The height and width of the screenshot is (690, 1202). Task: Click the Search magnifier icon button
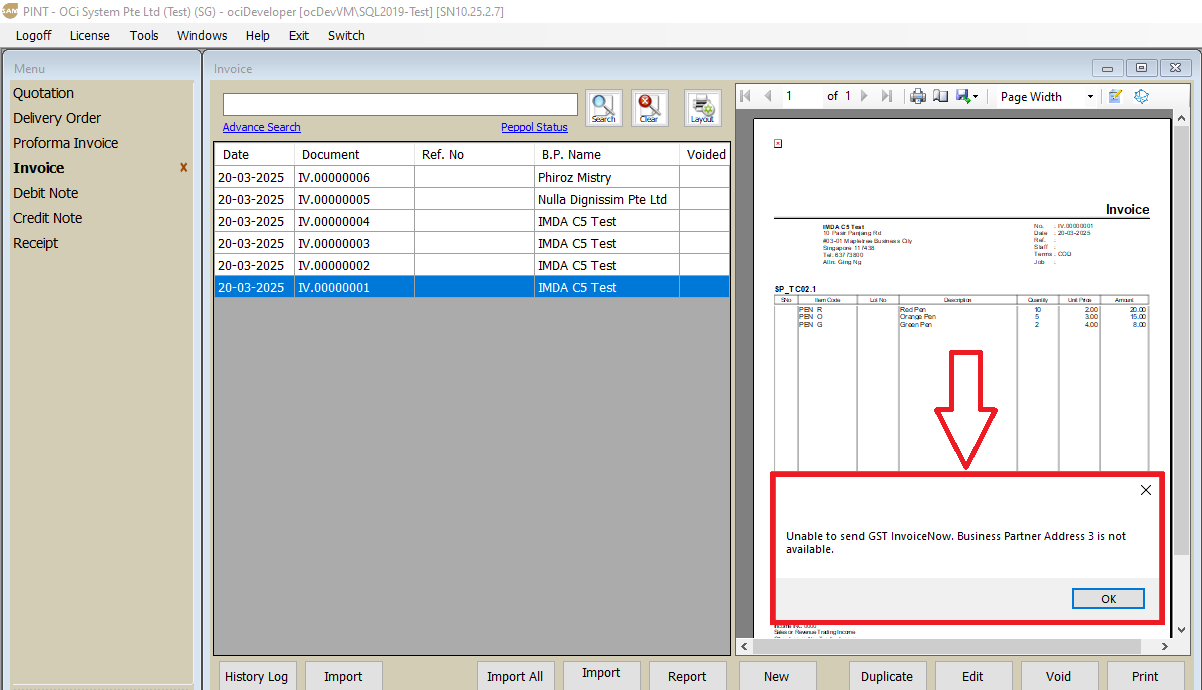[x=603, y=108]
